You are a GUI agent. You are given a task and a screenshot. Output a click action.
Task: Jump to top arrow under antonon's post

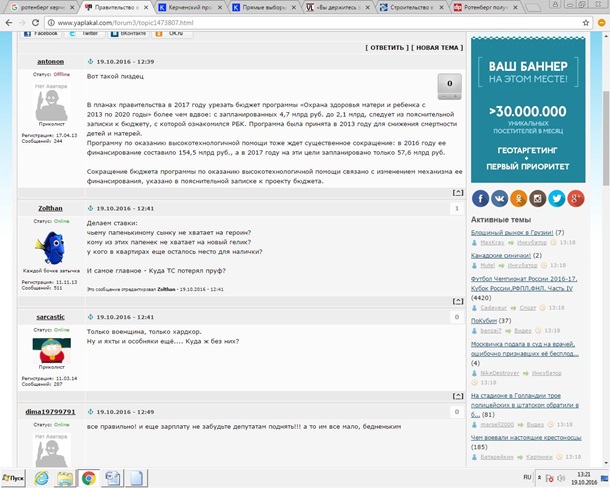(457, 192)
